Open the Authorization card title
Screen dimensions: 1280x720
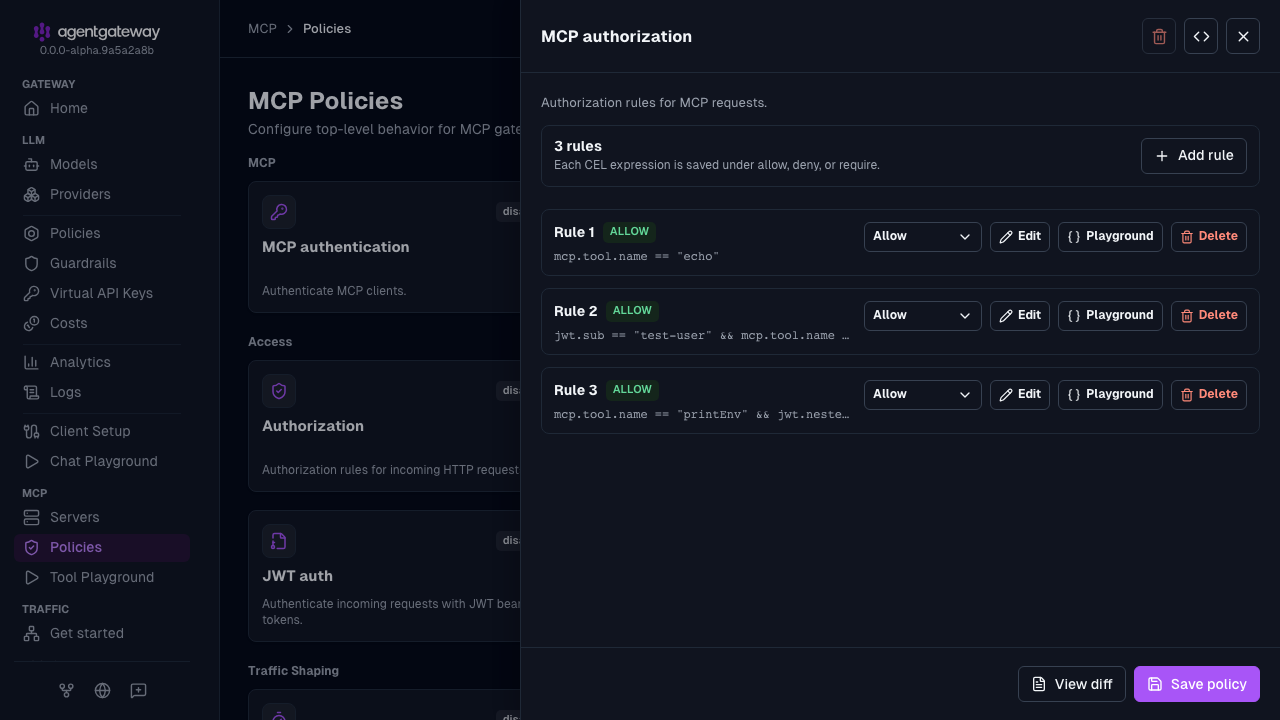click(x=313, y=426)
